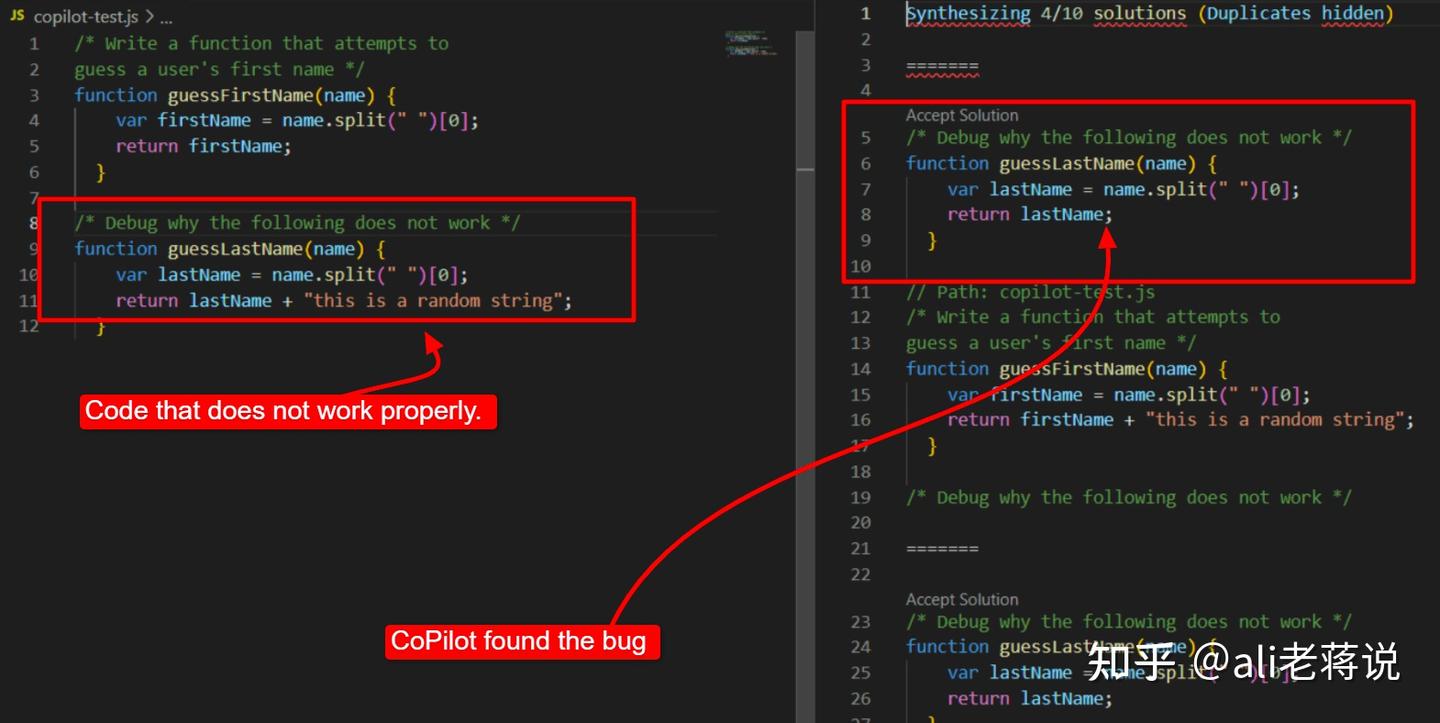Click line number 7 in the left editor gutter
This screenshot has width=1440, height=723.
(34, 197)
